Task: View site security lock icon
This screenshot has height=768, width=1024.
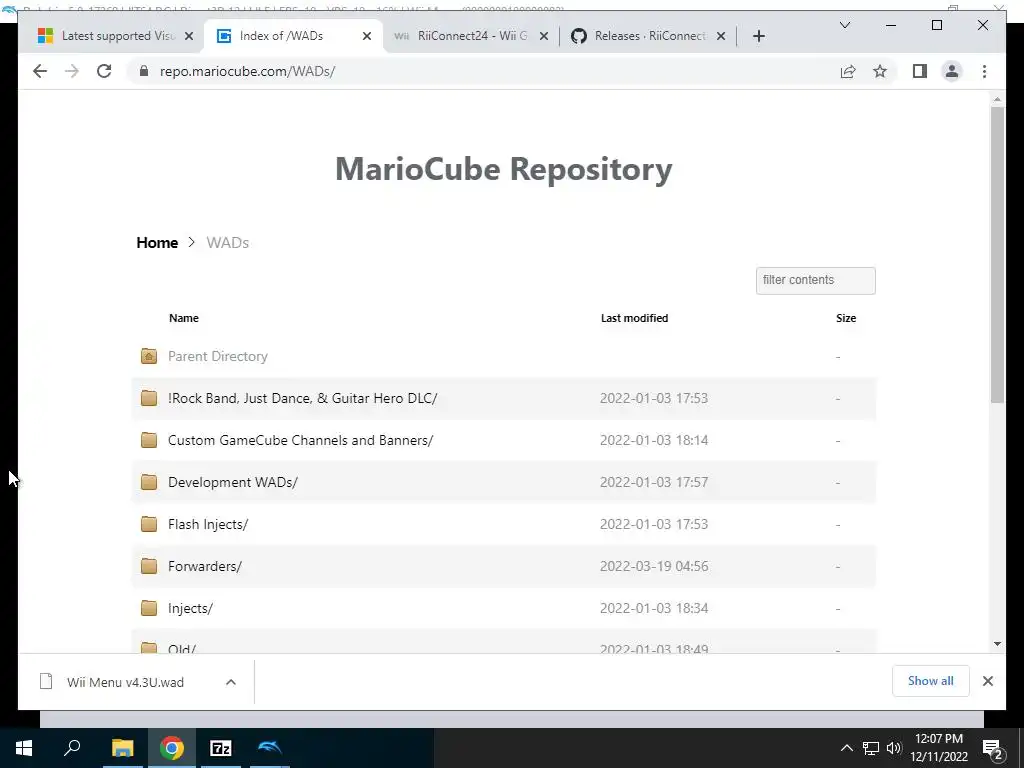Action: pos(144,71)
